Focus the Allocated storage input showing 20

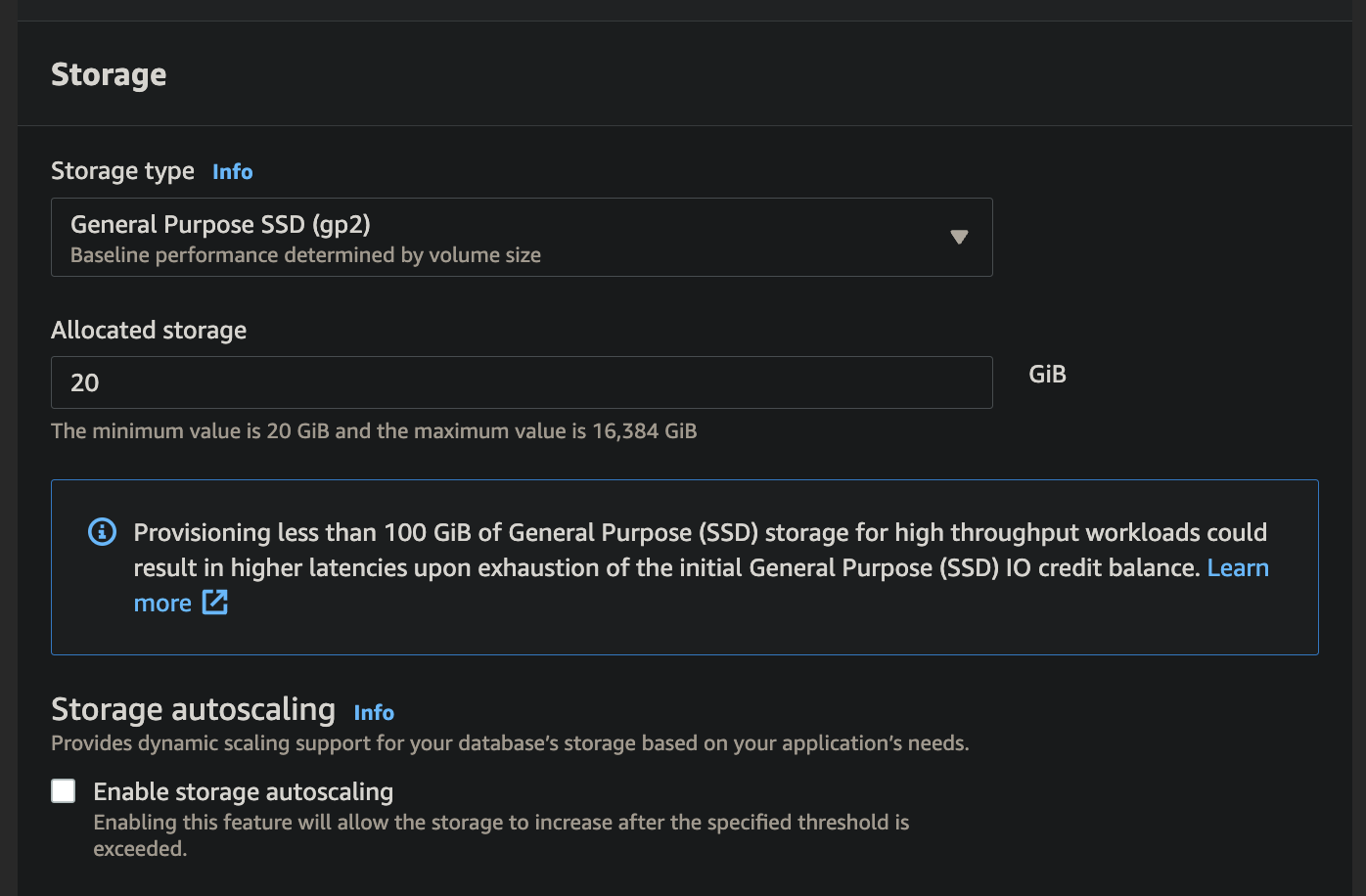(x=522, y=382)
